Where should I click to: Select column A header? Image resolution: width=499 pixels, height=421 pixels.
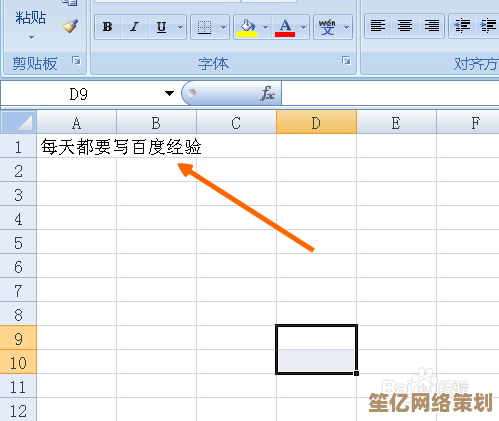[x=77, y=123]
